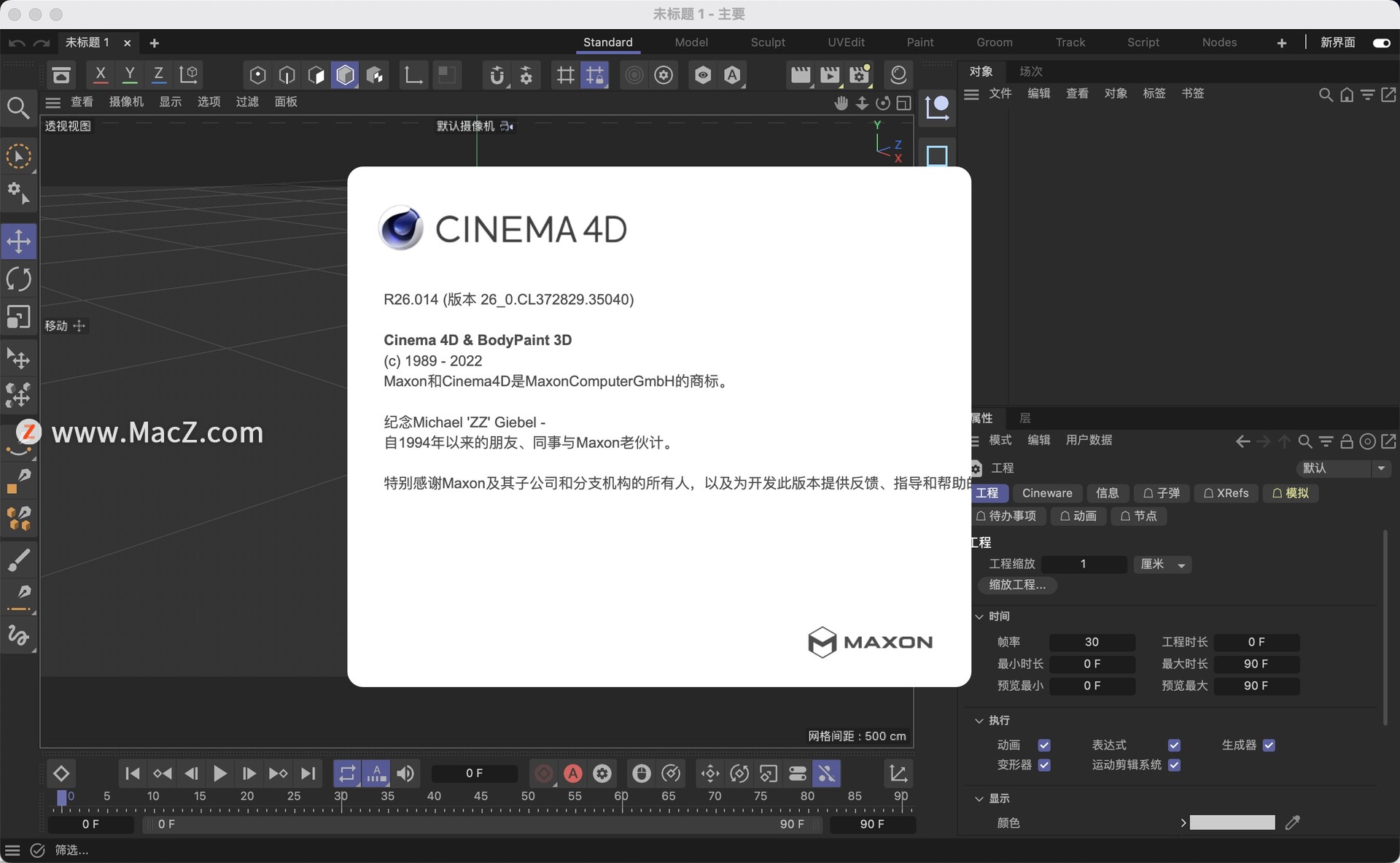Open viewport hamburger menu

click(52, 102)
